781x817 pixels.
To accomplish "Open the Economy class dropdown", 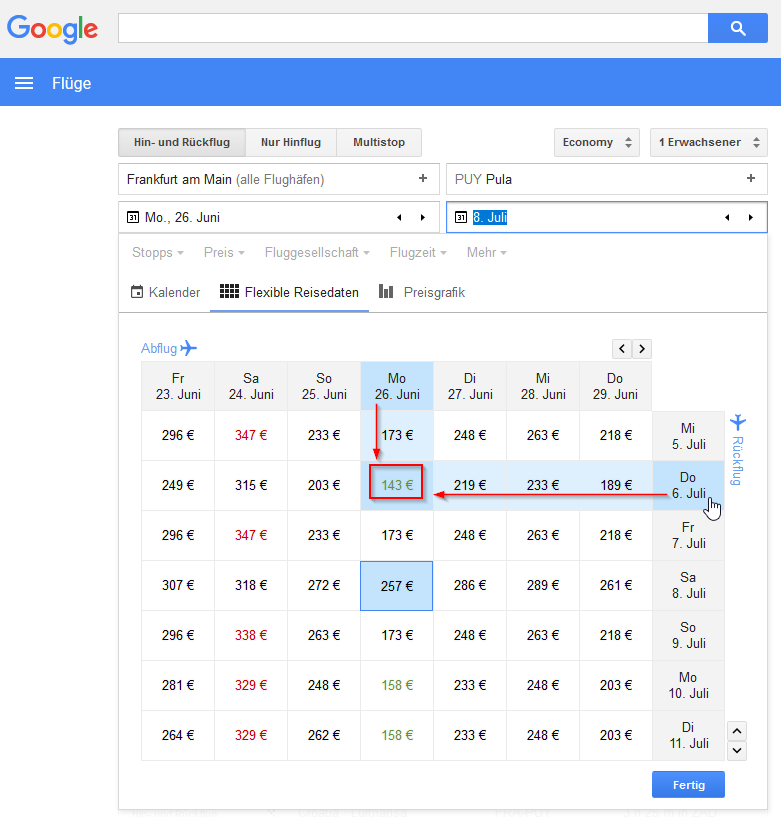I will (597, 142).
